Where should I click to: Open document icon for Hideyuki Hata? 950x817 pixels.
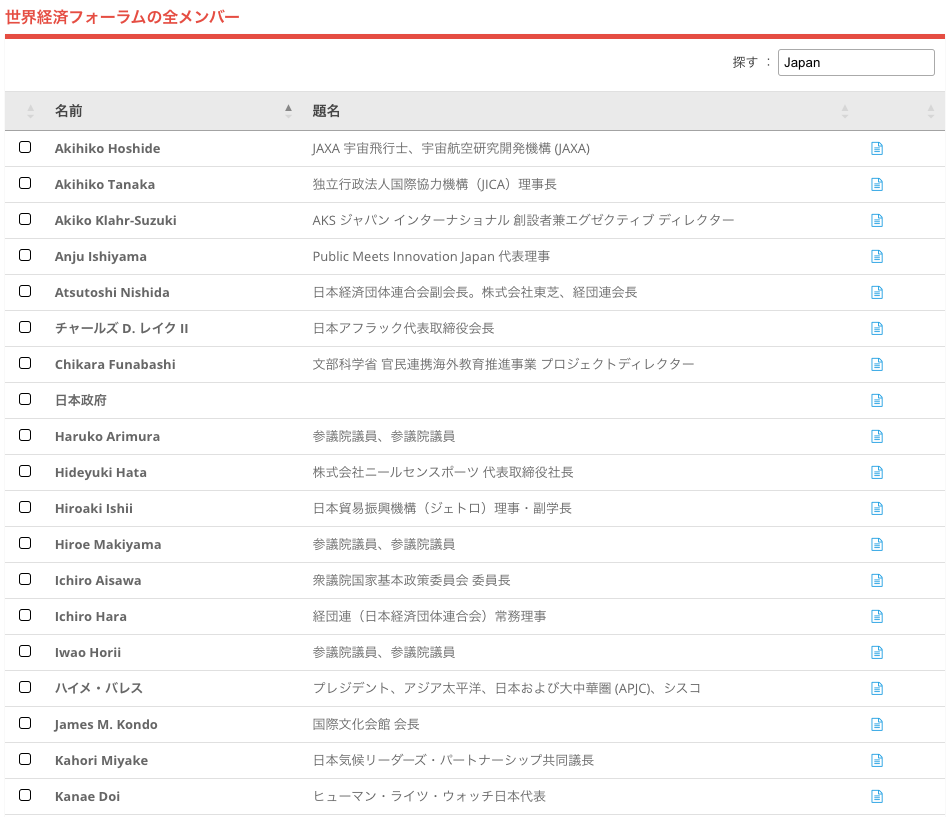coord(877,473)
